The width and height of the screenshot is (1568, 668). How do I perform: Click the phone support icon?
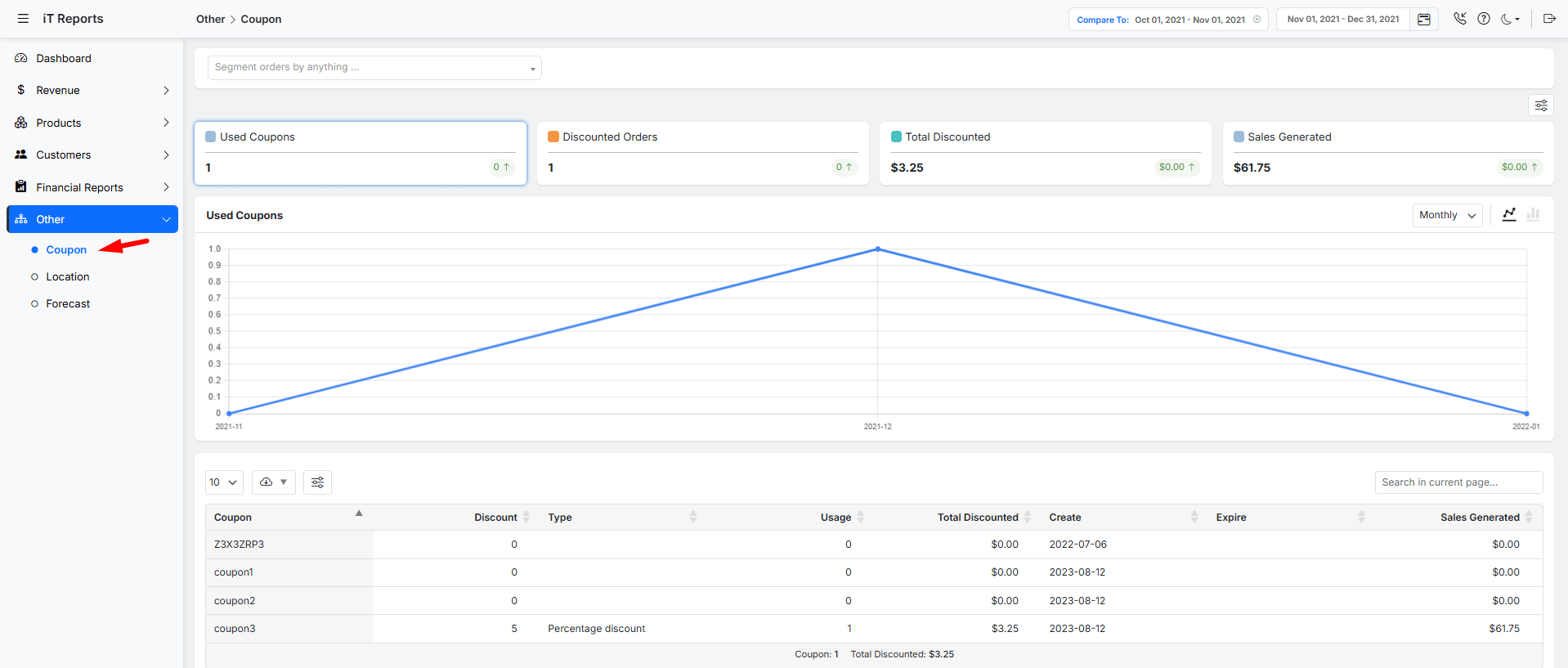1460,19
